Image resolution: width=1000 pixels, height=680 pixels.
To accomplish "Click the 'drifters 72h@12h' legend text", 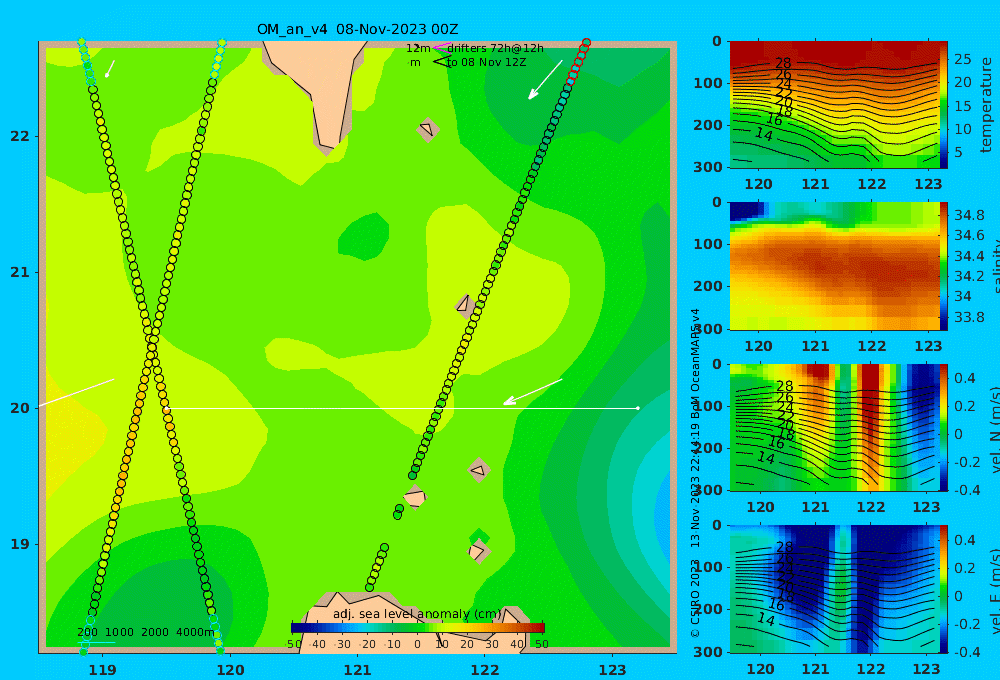I will [x=495, y=48].
